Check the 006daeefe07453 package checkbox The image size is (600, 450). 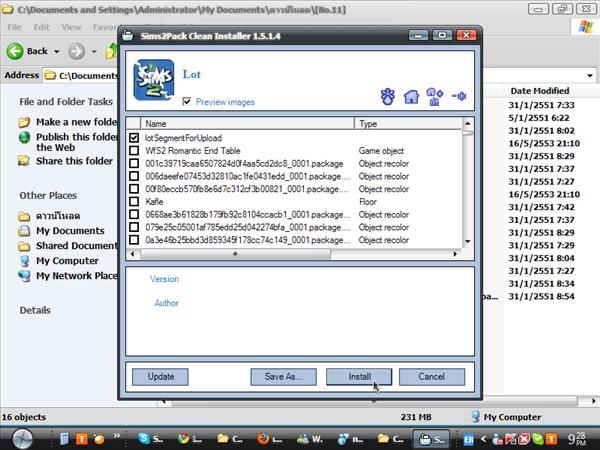tap(134, 176)
